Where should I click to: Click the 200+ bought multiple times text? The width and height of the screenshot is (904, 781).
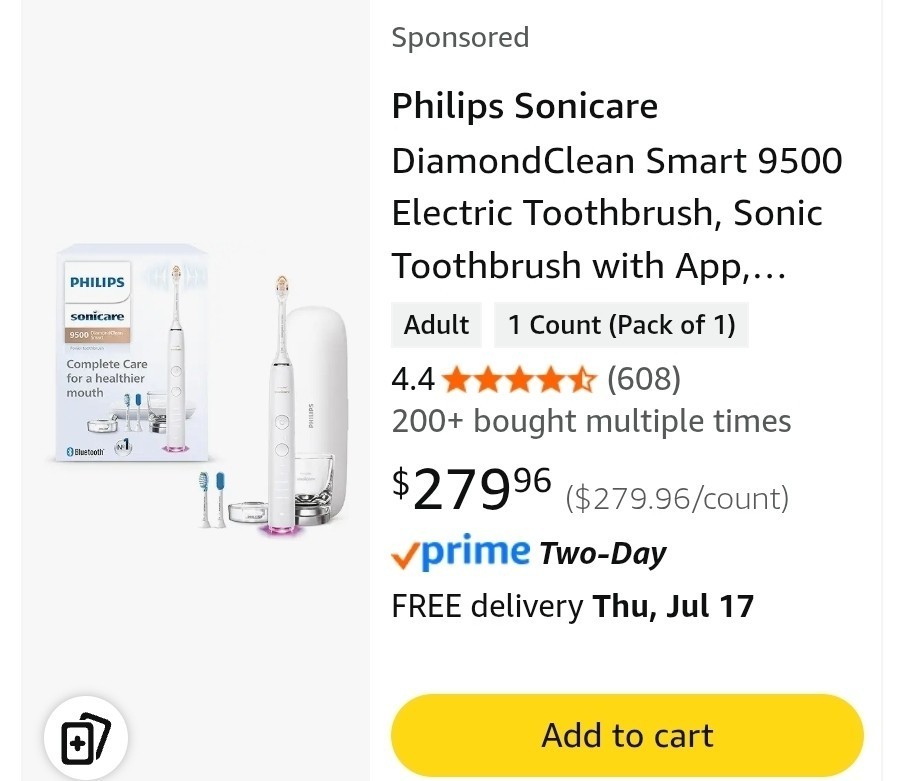click(592, 421)
